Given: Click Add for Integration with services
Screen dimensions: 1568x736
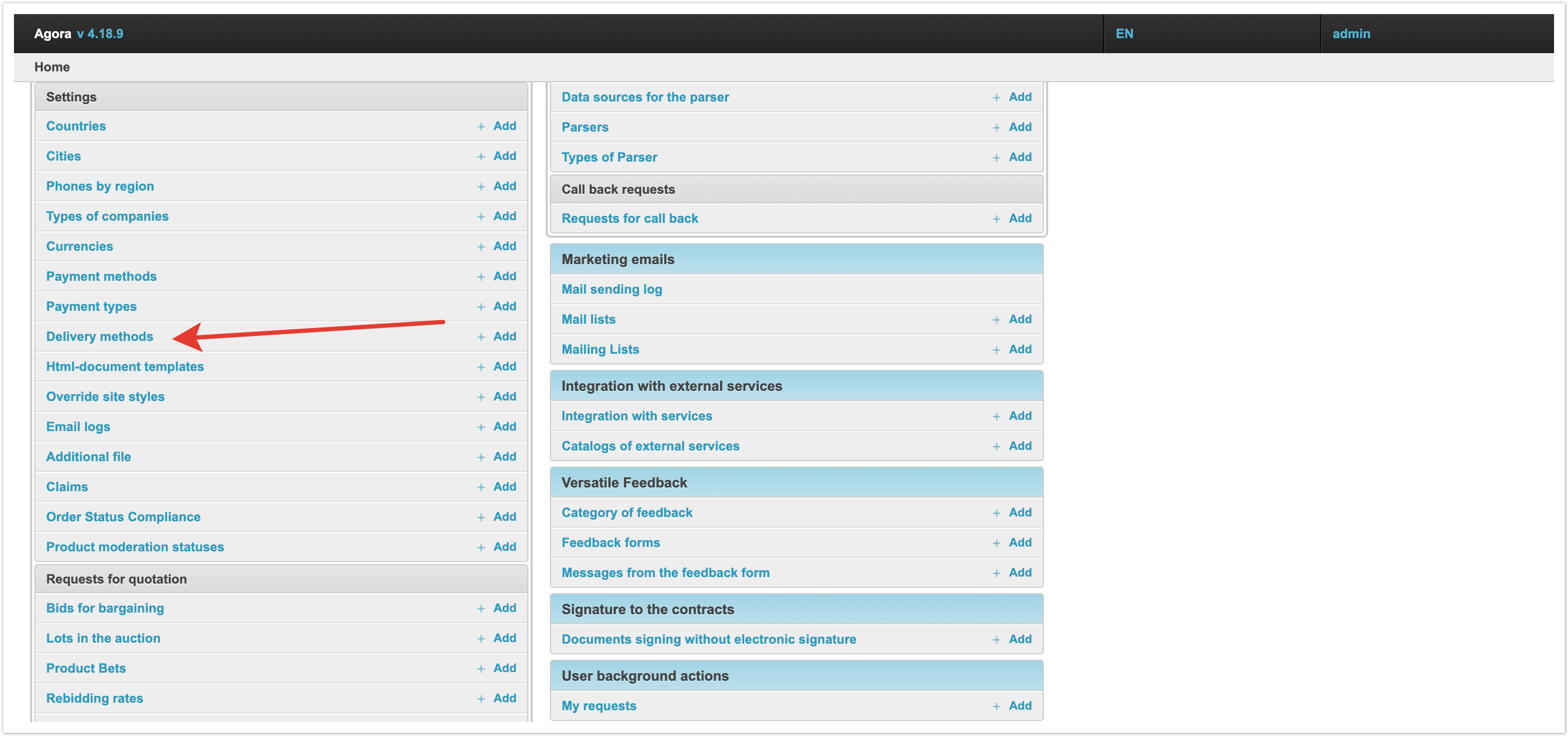Looking at the screenshot, I should click(x=1020, y=416).
